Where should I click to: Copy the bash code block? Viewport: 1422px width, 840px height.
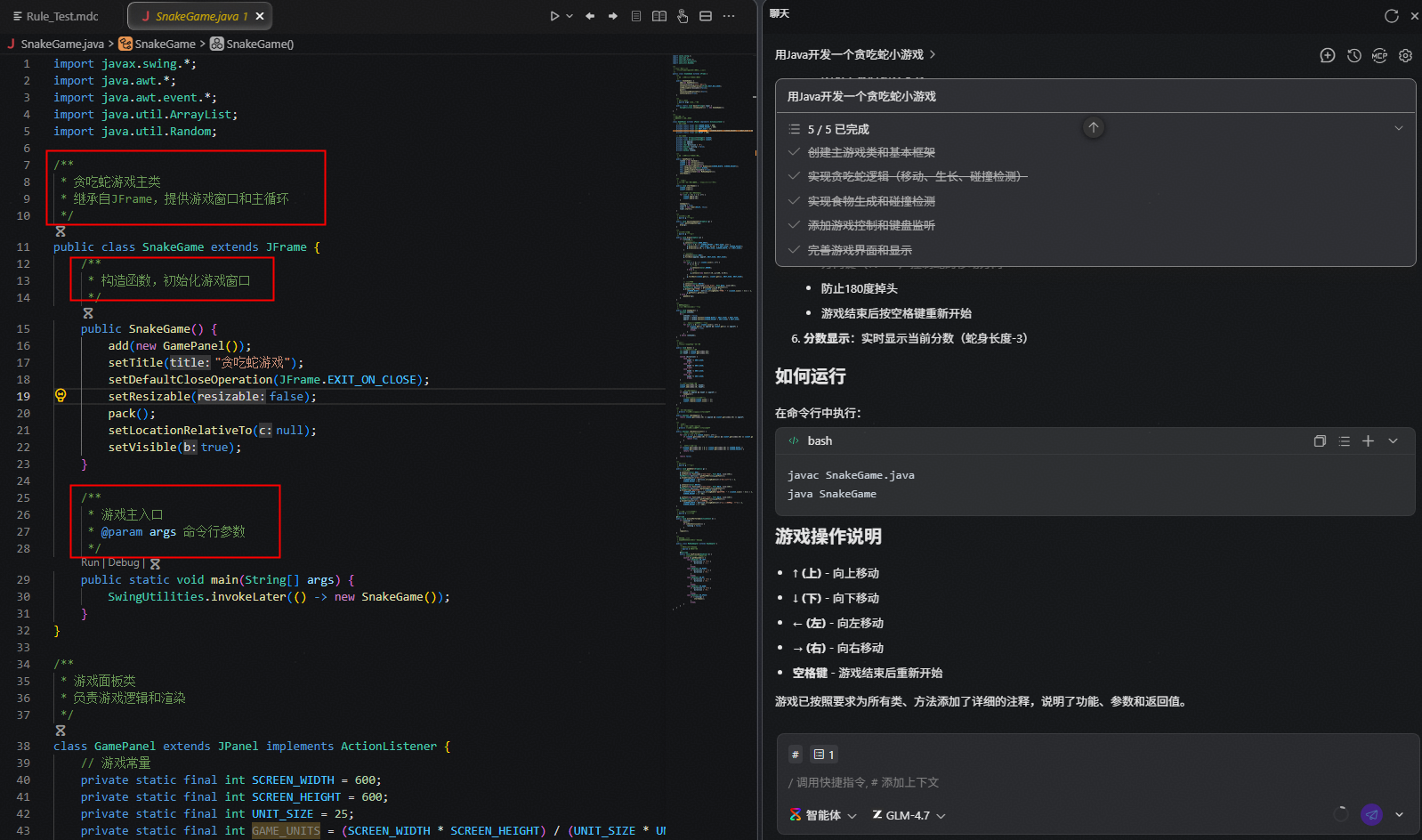point(1320,441)
